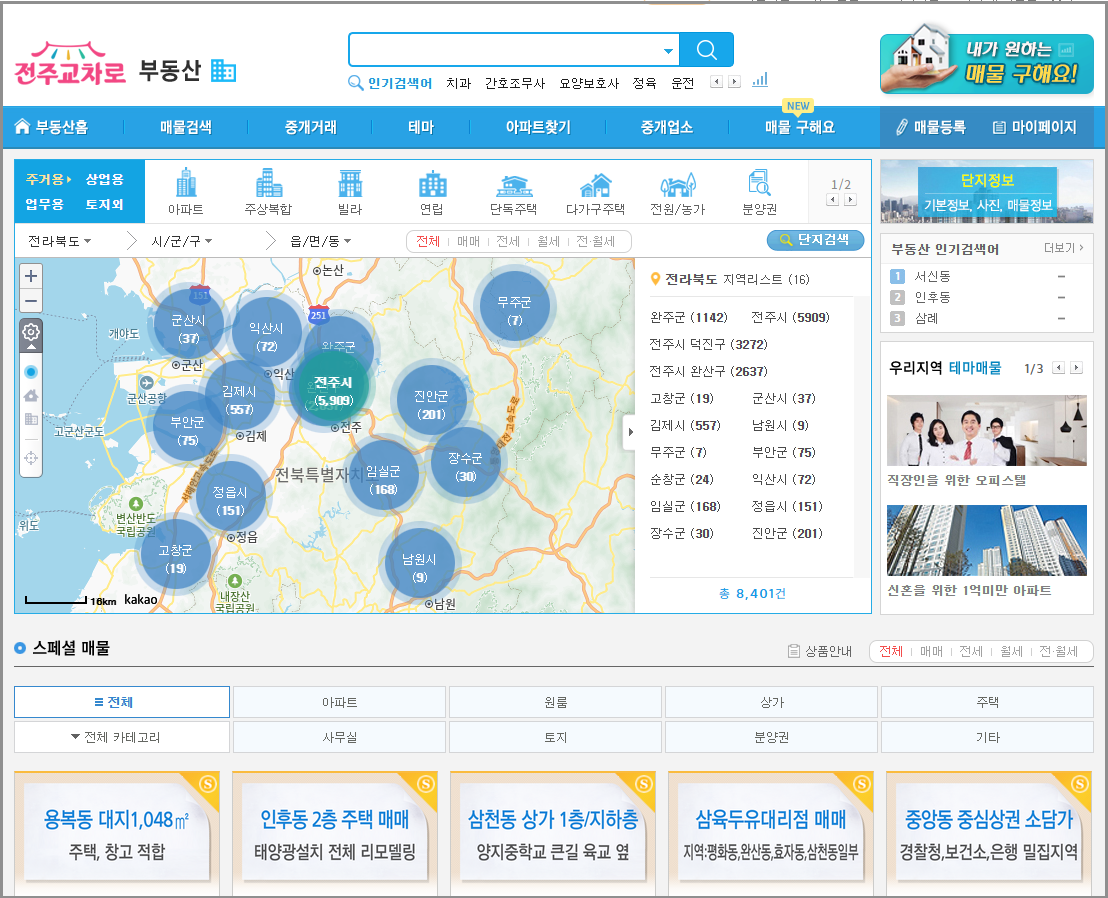This screenshot has width=1108, height=898.
Task: Choose the 단독주택 house icon
Action: [513, 185]
